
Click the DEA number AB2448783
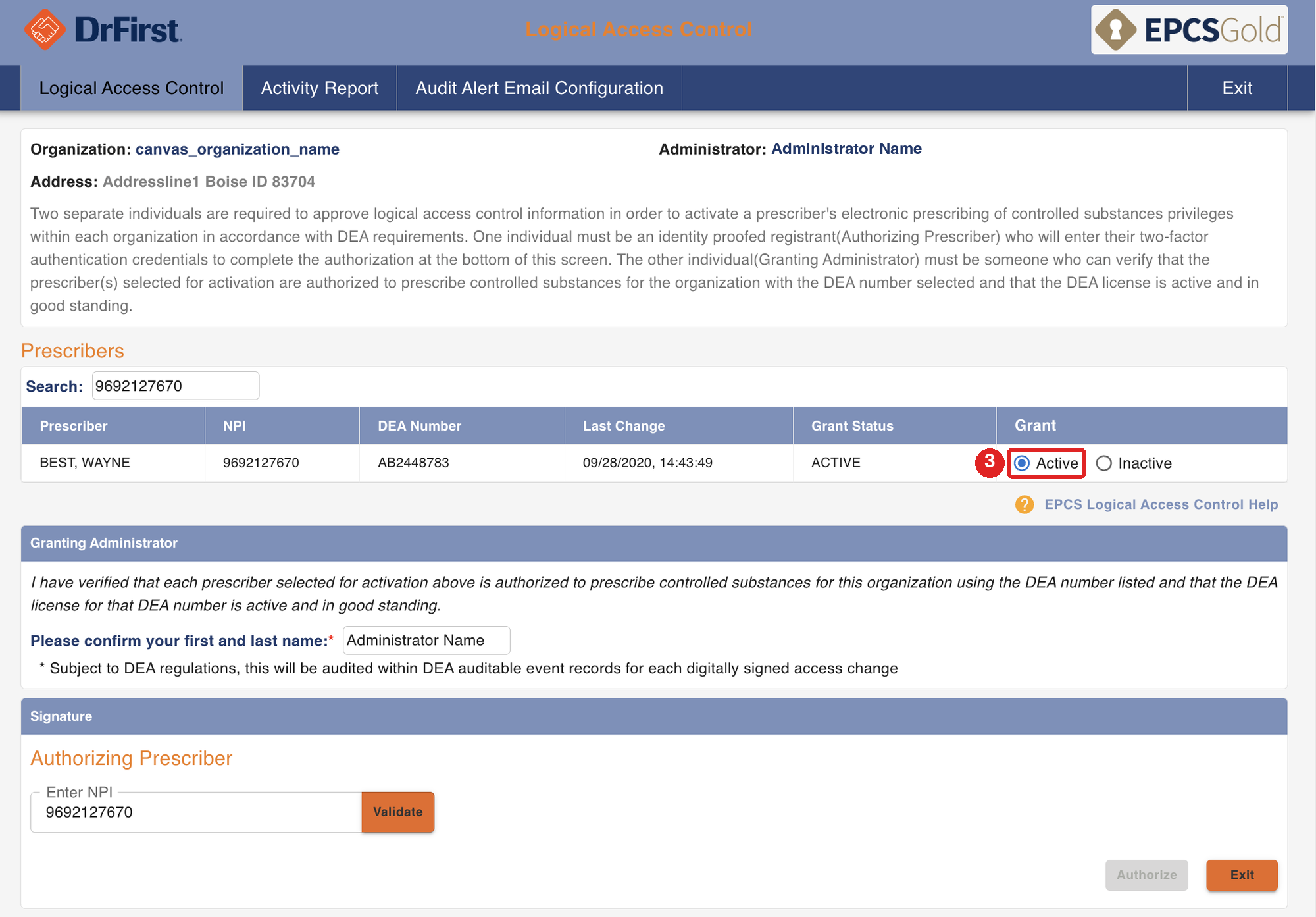pyautogui.click(x=413, y=463)
